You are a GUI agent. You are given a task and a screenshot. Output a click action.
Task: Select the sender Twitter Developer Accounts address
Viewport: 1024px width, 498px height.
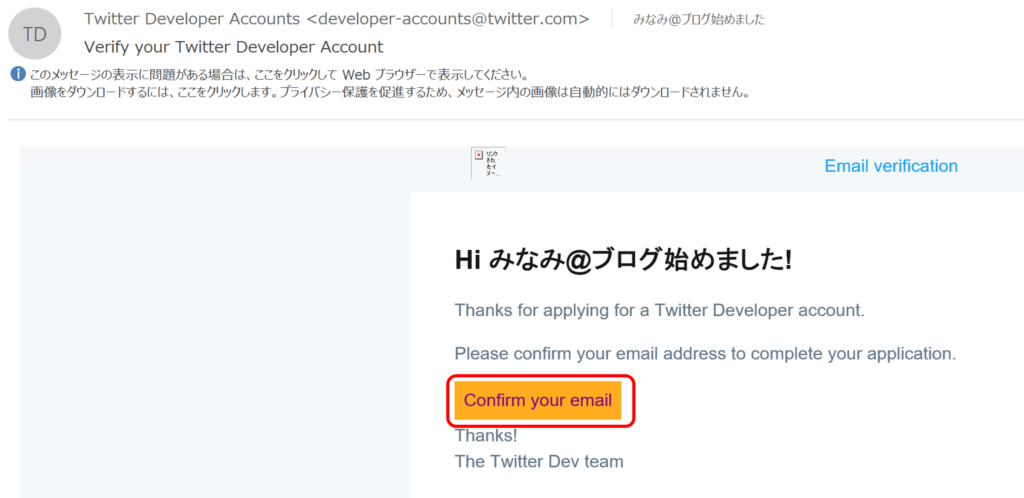tap(336, 20)
